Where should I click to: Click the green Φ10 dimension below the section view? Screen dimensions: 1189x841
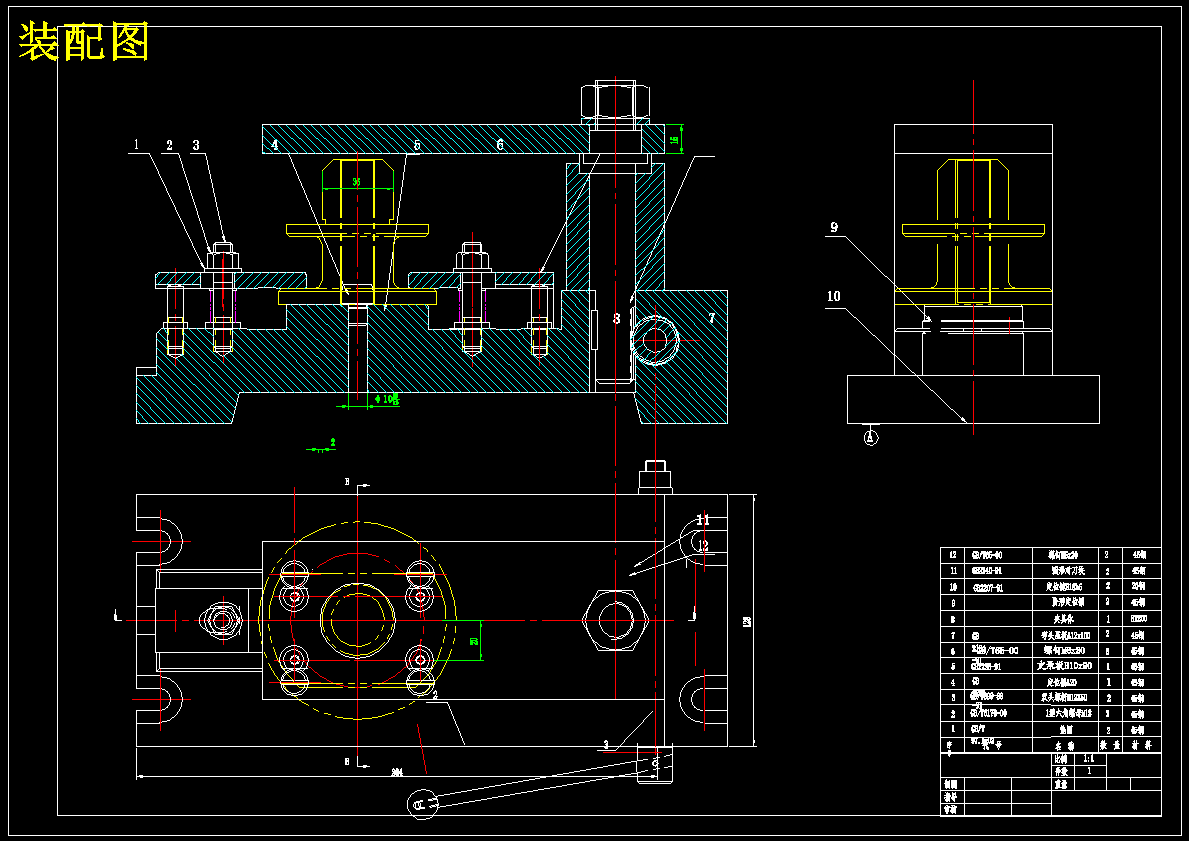click(387, 399)
